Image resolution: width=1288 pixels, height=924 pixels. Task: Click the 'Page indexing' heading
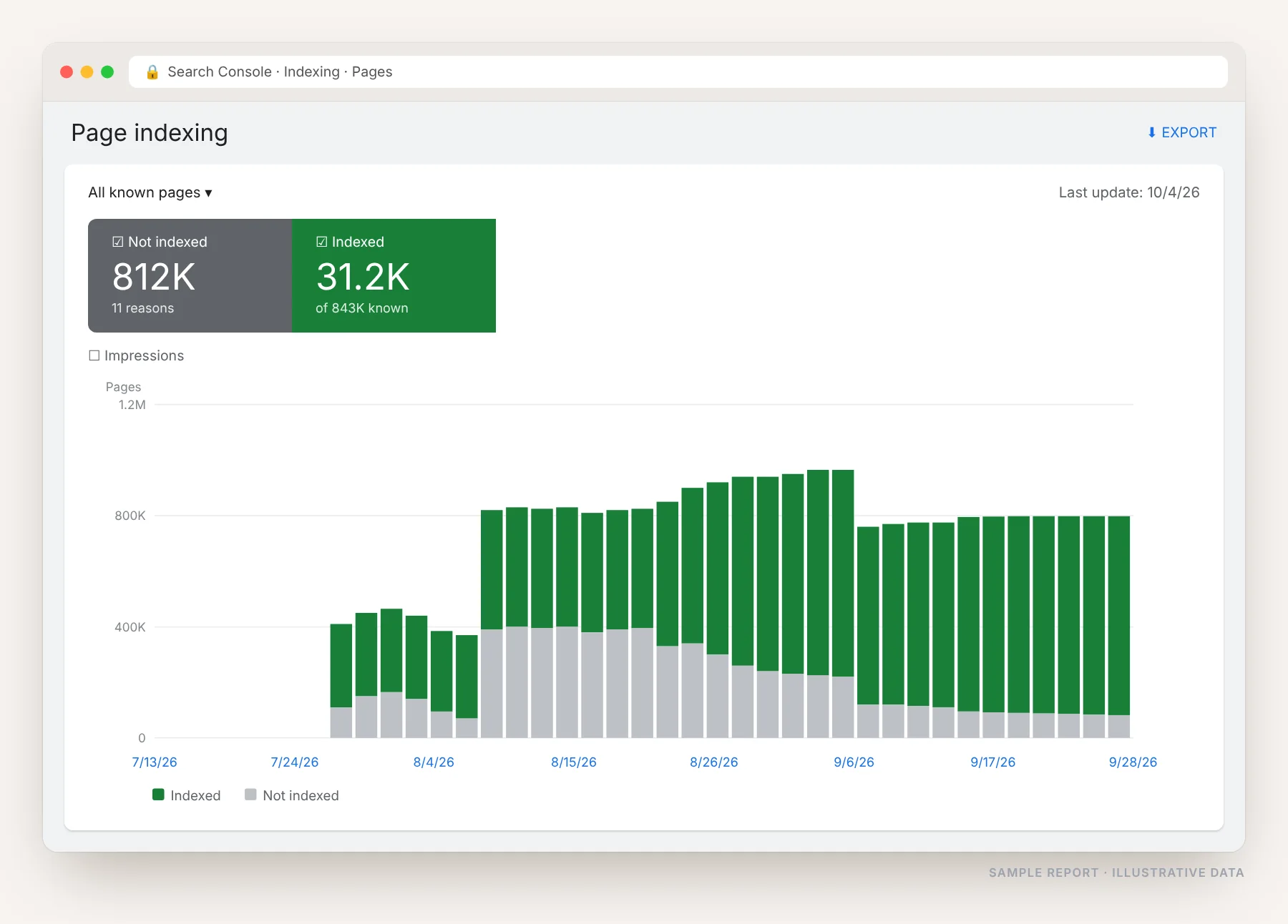point(150,133)
